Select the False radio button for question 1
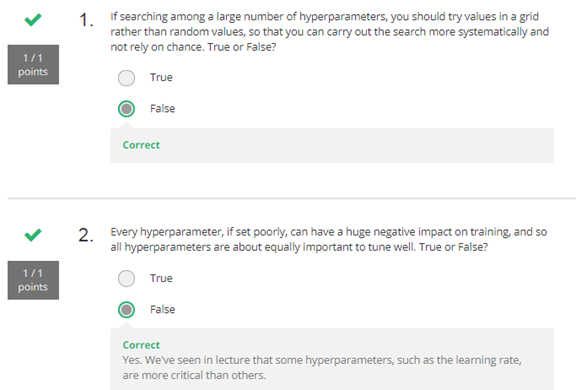The width and height of the screenshot is (576, 390). [x=126, y=109]
